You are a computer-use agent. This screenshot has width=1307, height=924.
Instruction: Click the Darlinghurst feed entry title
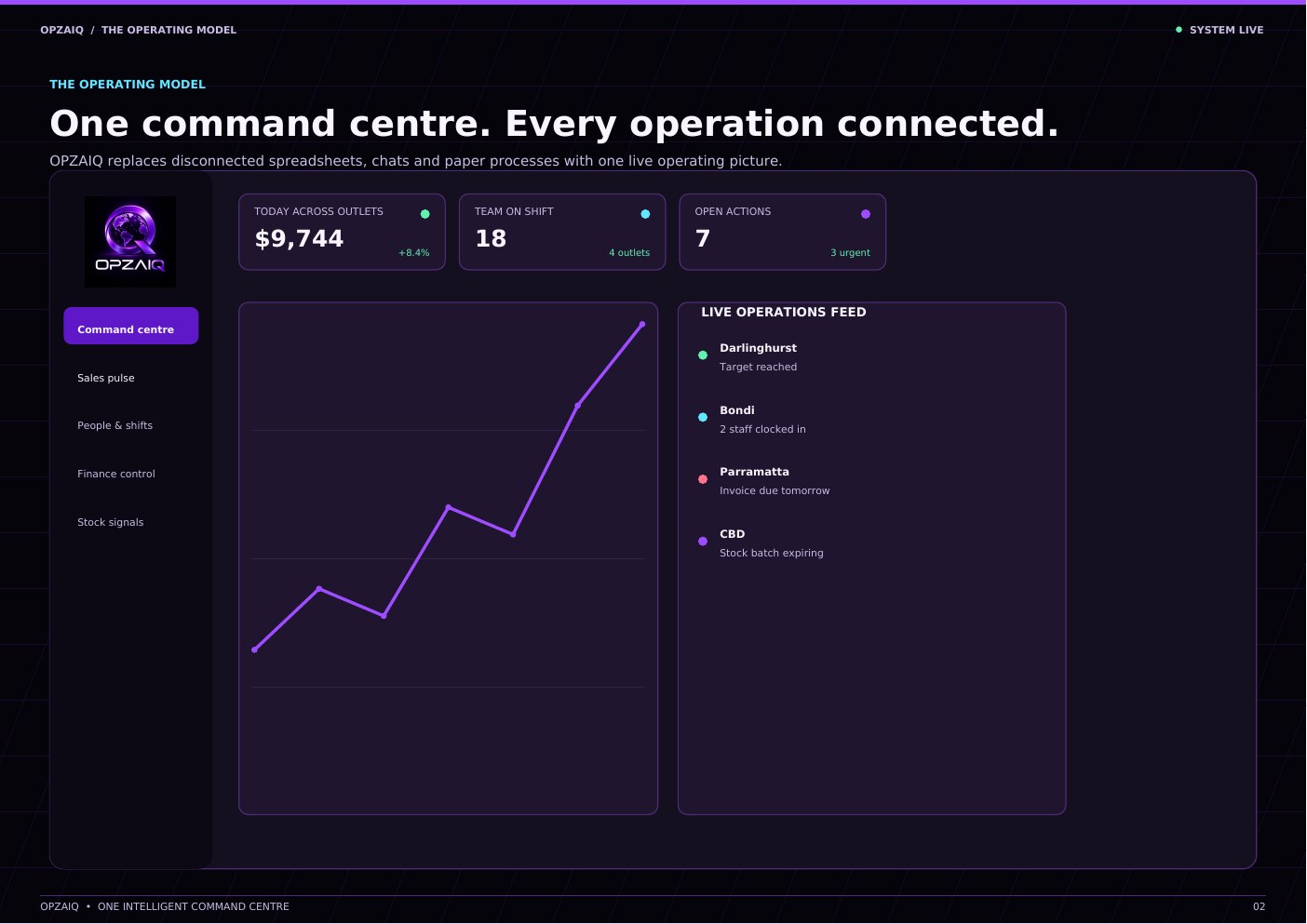pos(758,348)
